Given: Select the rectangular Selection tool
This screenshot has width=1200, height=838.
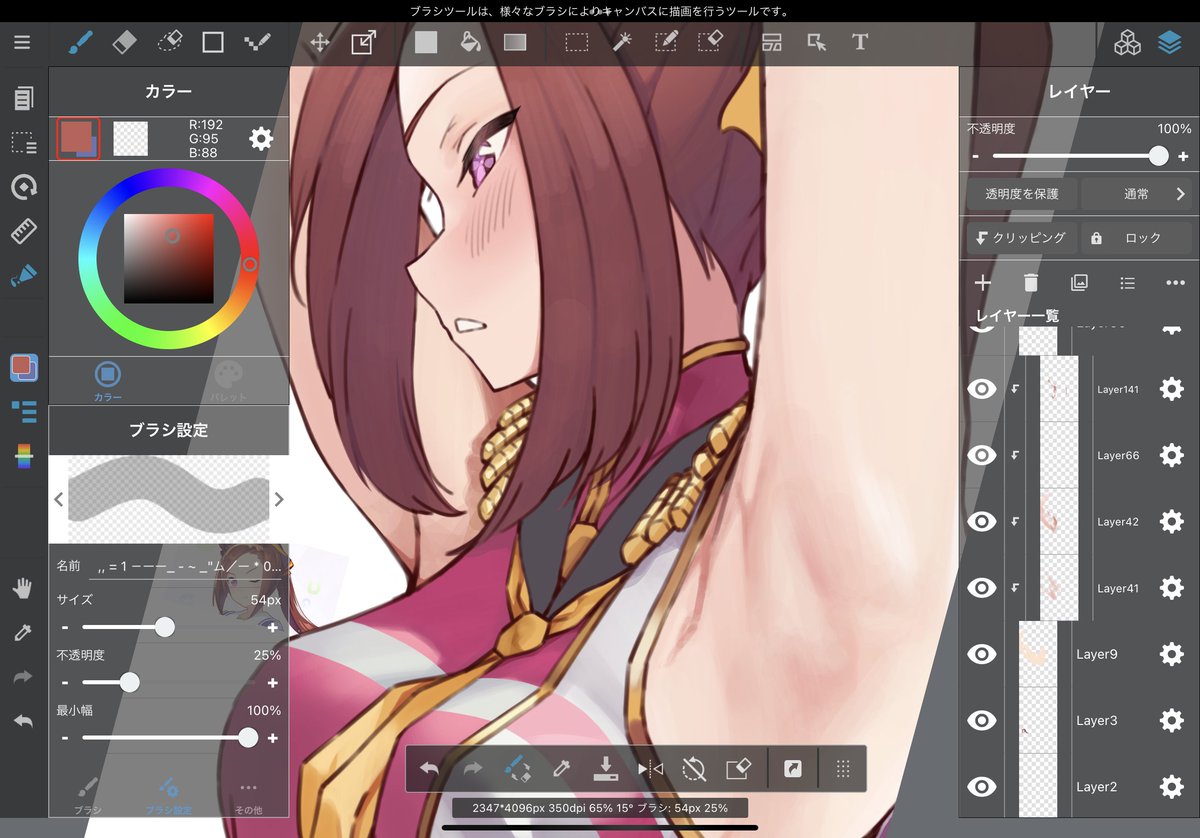Looking at the screenshot, I should (576, 42).
